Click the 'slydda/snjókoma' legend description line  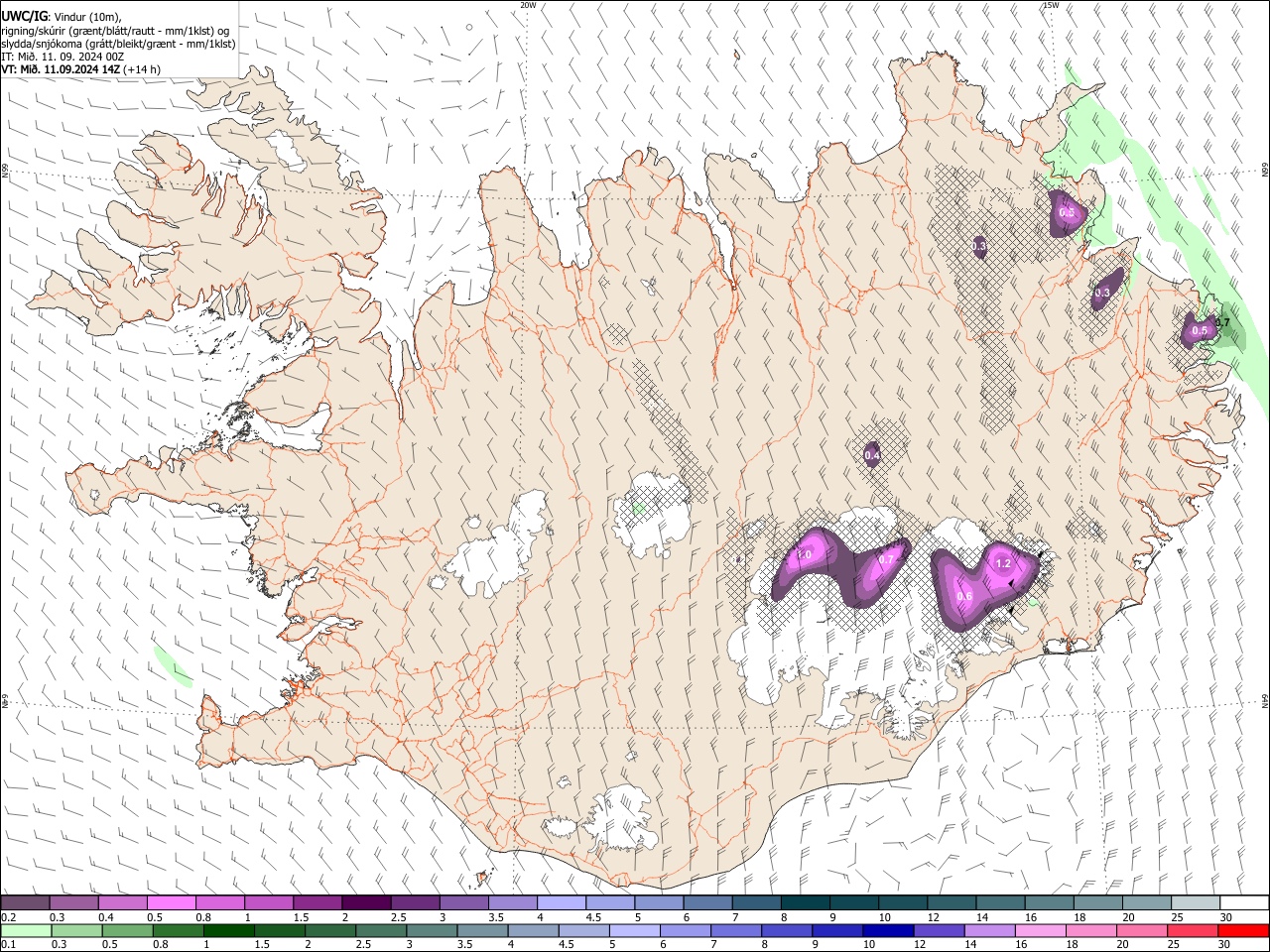coord(118,44)
